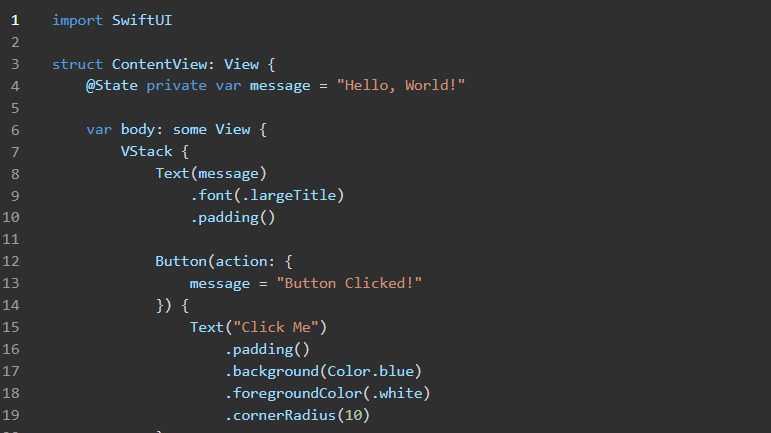Click the @State property wrapper

[112, 86]
